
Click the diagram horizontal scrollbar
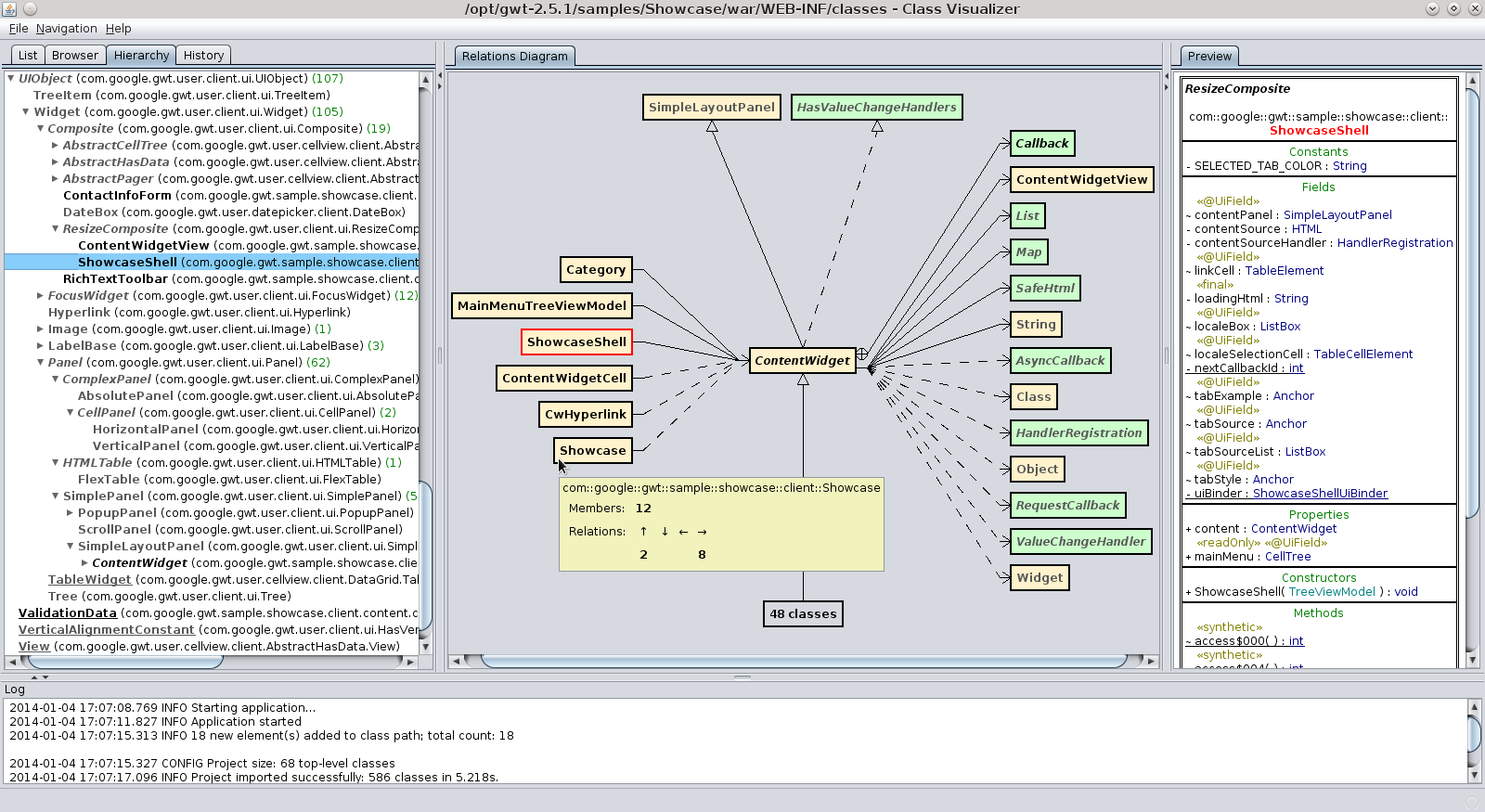coord(803,662)
